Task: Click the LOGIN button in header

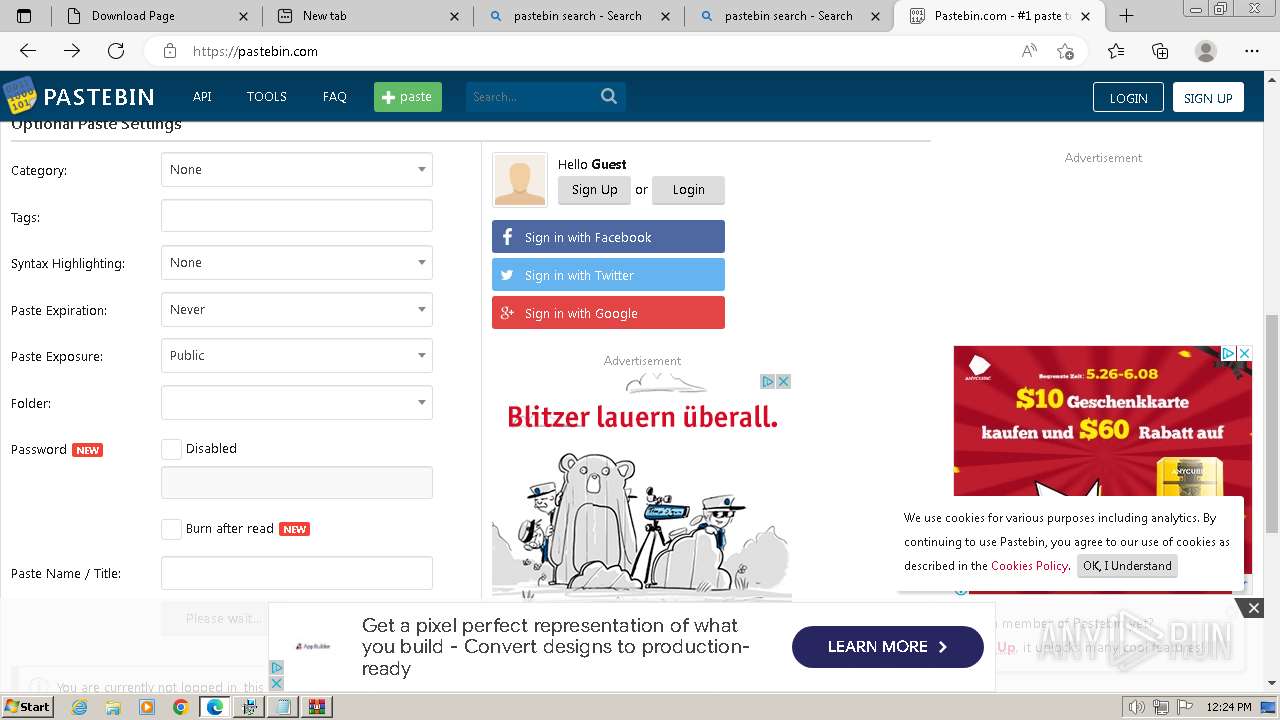Action: 1128,97
